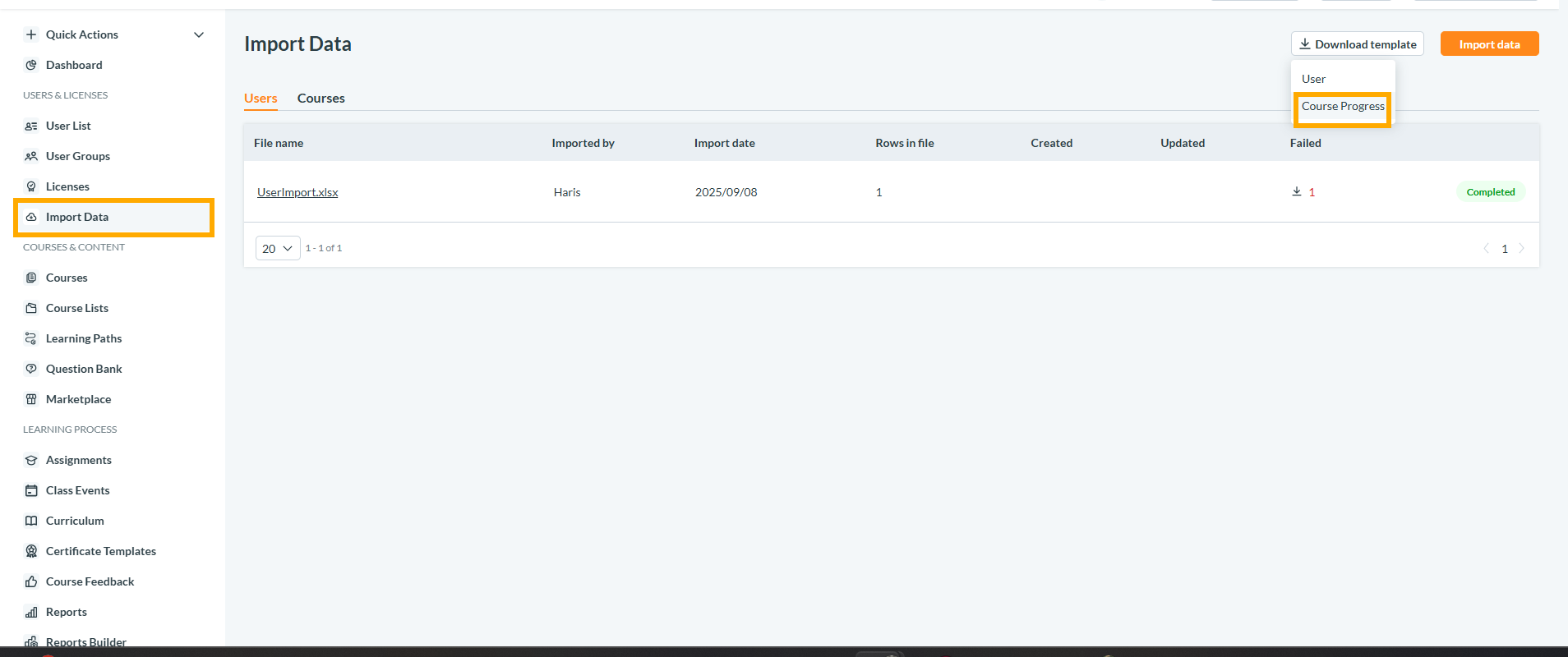Open the UserImport.xlsx file link
Image resolution: width=1568 pixels, height=657 pixels.
coord(297,192)
